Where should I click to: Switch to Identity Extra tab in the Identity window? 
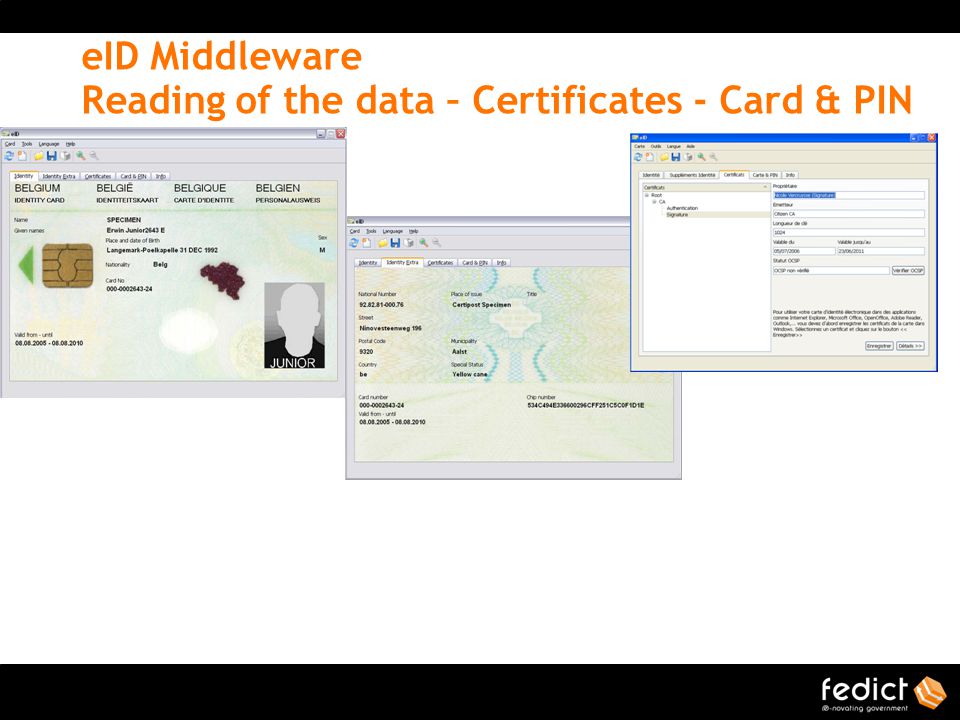click(x=59, y=176)
